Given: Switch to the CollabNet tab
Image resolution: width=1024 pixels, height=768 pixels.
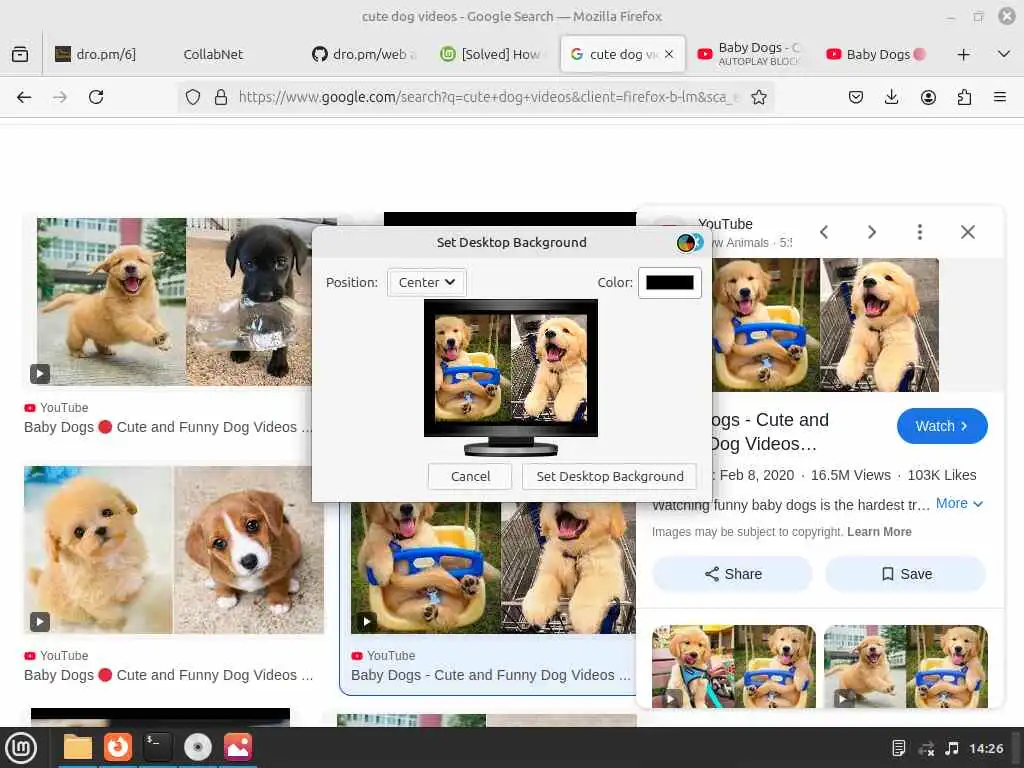Looking at the screenshot, I should 212,54.
